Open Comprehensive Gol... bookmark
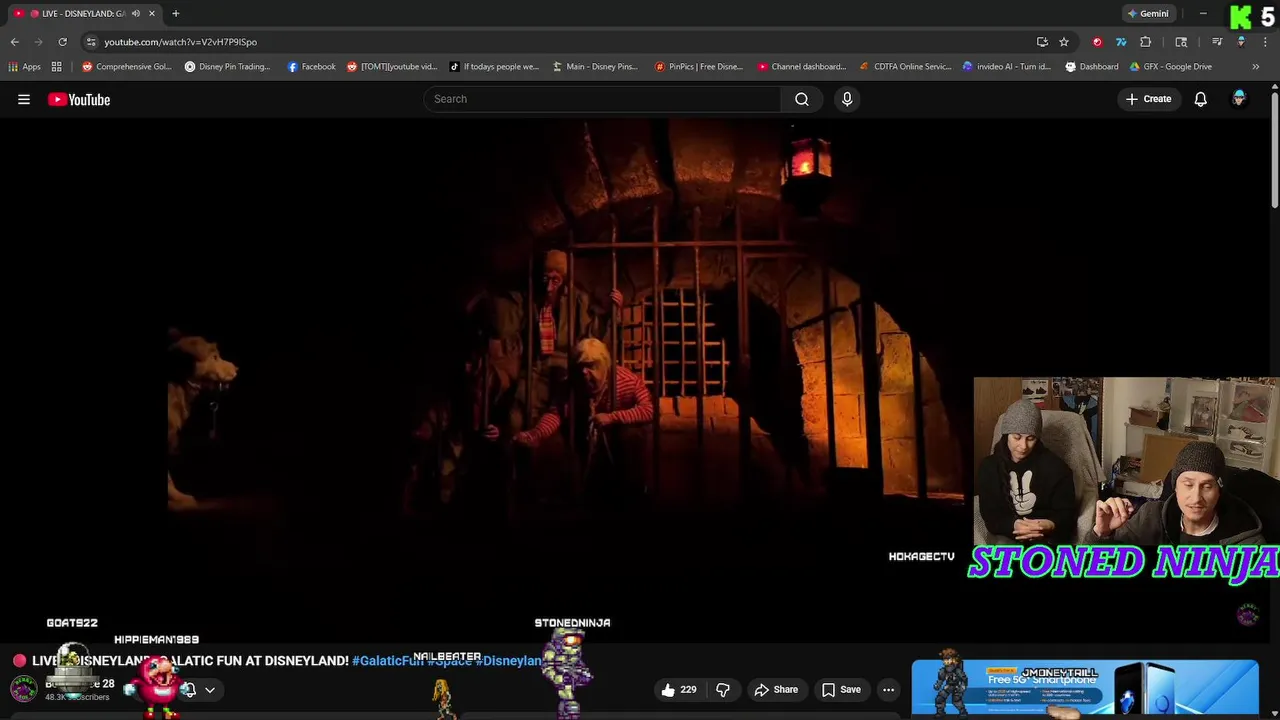Image resolution: width=1280 pixels, height=720 pixels. click(127, 67)
